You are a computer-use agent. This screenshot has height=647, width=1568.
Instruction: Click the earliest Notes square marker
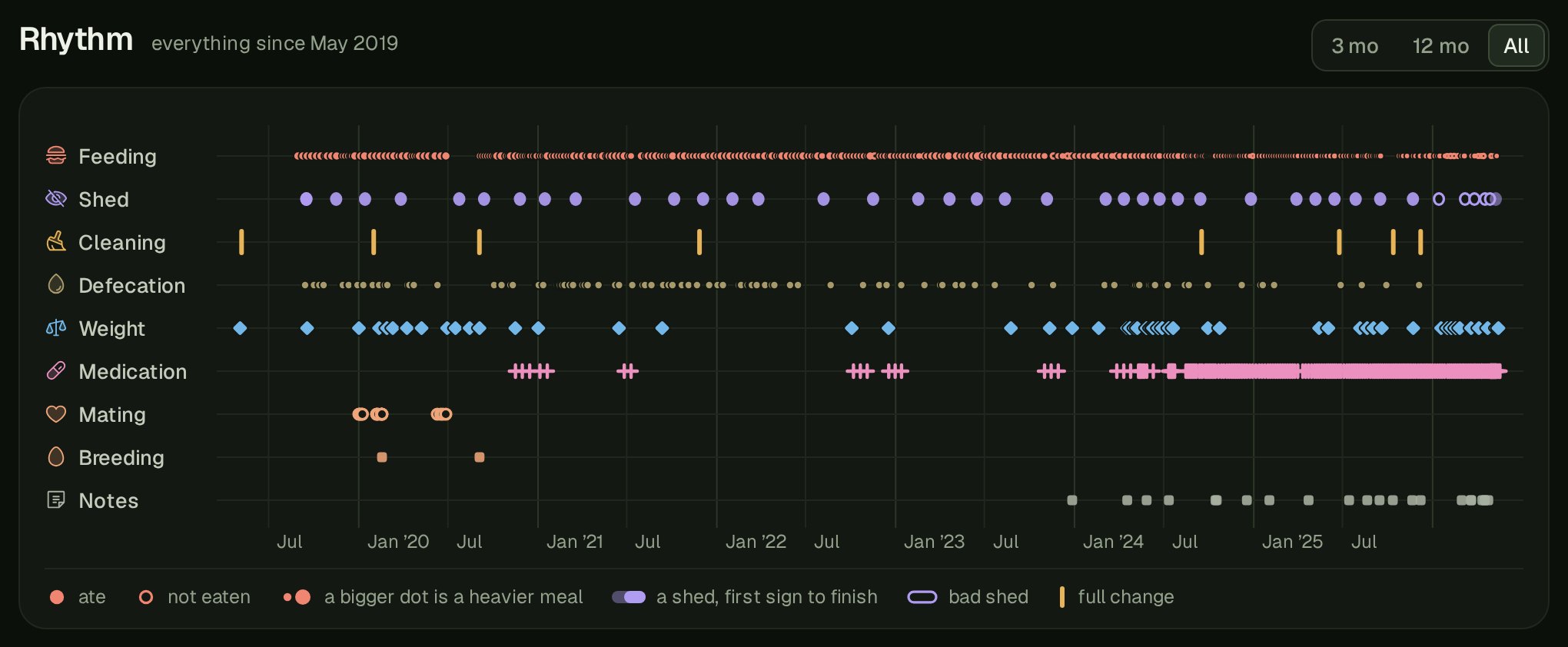(1072, 500)
